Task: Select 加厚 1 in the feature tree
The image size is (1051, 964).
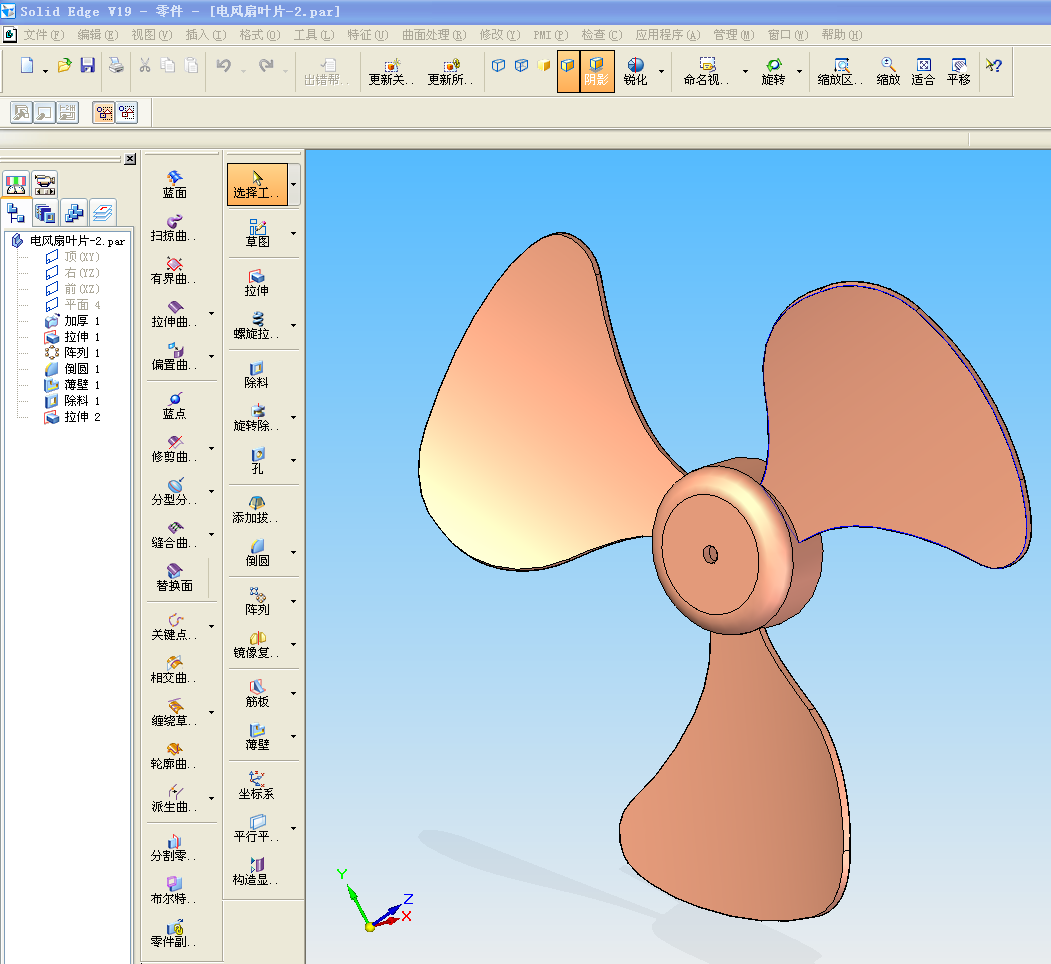Action: [x=74, y=320]
